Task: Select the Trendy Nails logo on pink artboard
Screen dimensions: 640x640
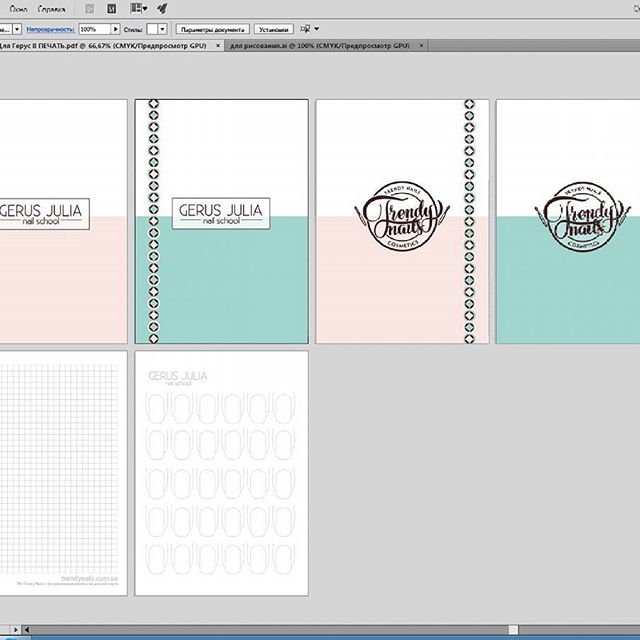Action: click(402, 216)
